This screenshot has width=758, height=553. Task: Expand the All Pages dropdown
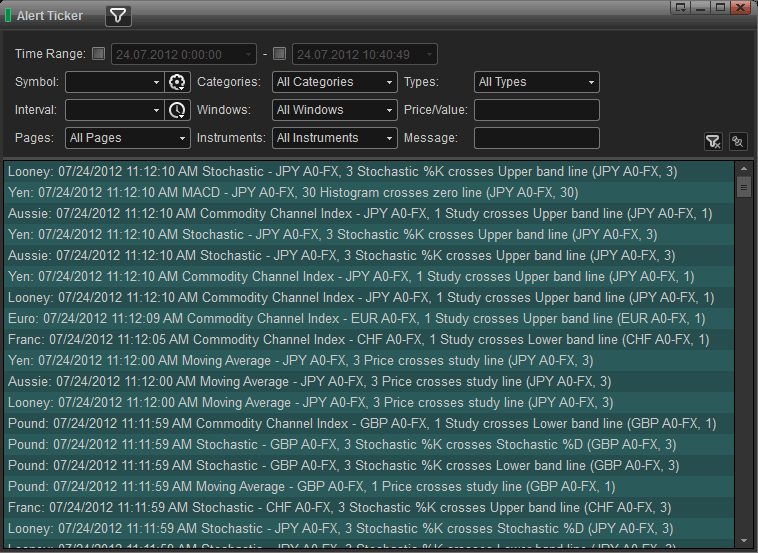(127, 138)
